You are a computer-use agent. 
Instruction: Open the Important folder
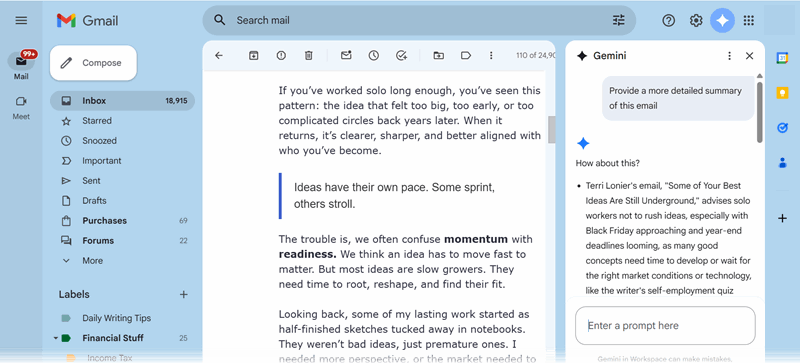122,161
